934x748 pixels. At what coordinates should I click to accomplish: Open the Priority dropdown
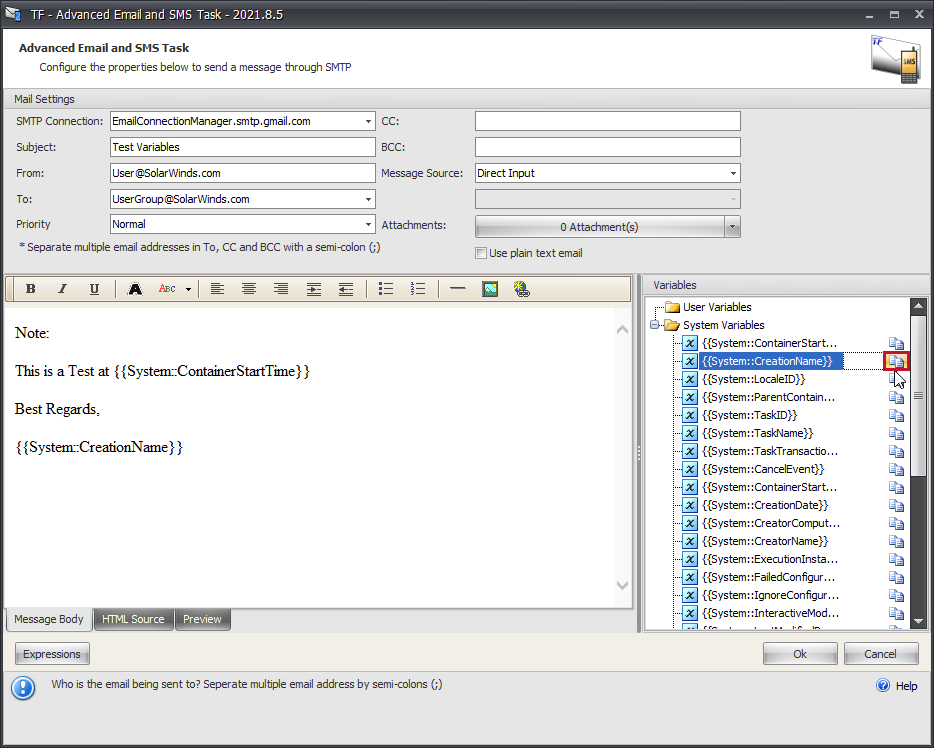coord(368,224)
